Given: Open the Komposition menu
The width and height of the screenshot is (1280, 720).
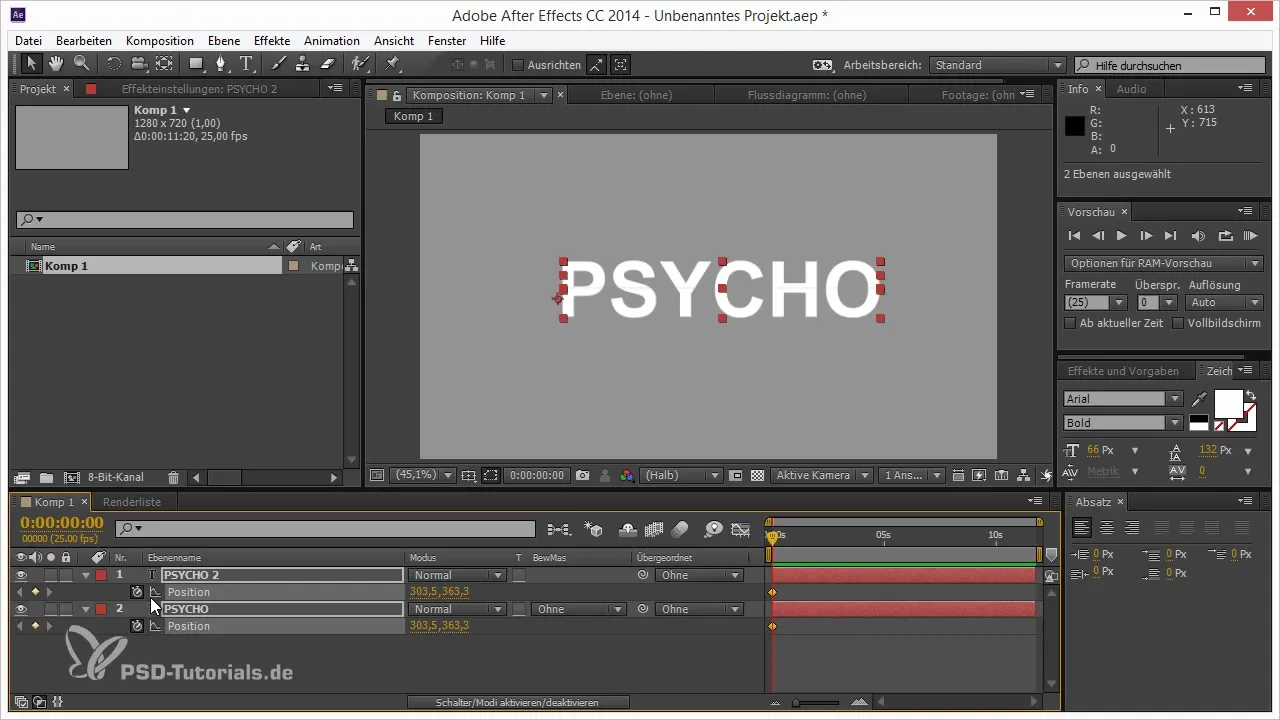Looking at the screenshot, I should click(160, 41).
